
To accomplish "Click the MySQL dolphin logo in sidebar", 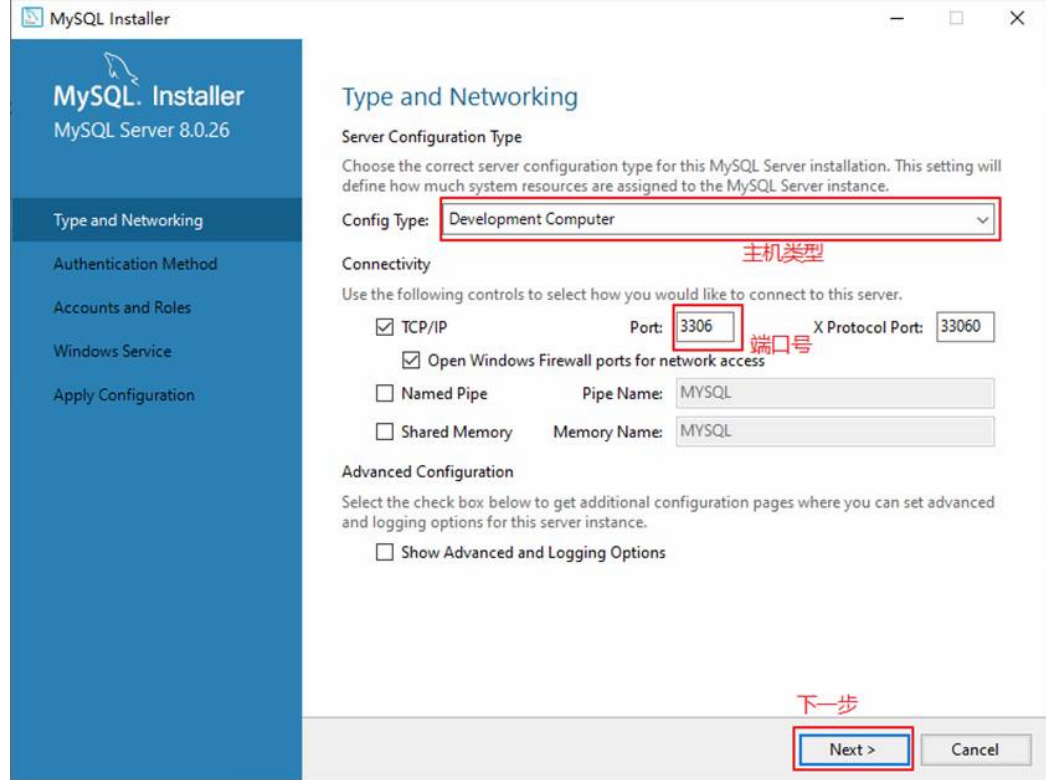I will [x=120, y=69].
